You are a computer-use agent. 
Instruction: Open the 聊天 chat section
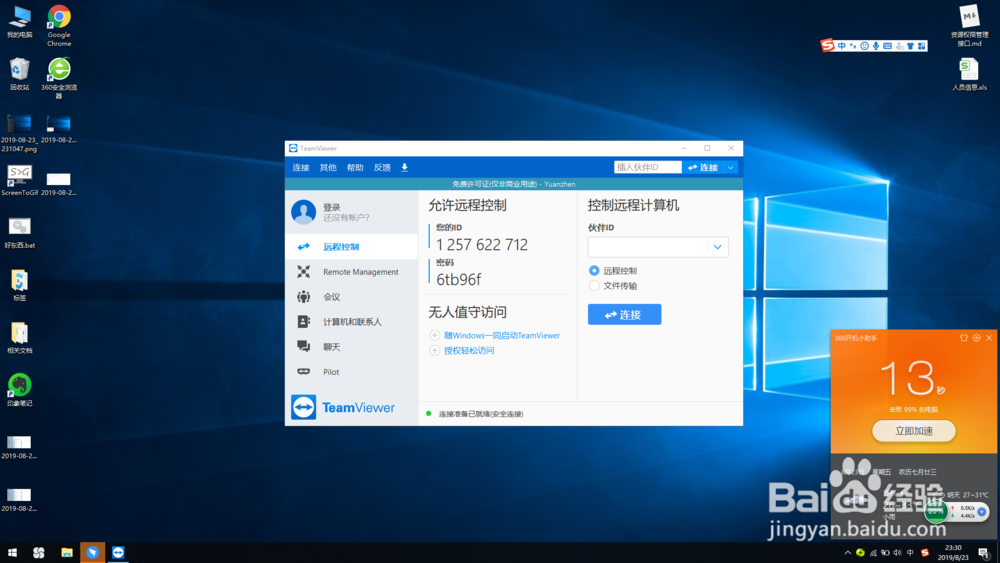coord(351,347)
